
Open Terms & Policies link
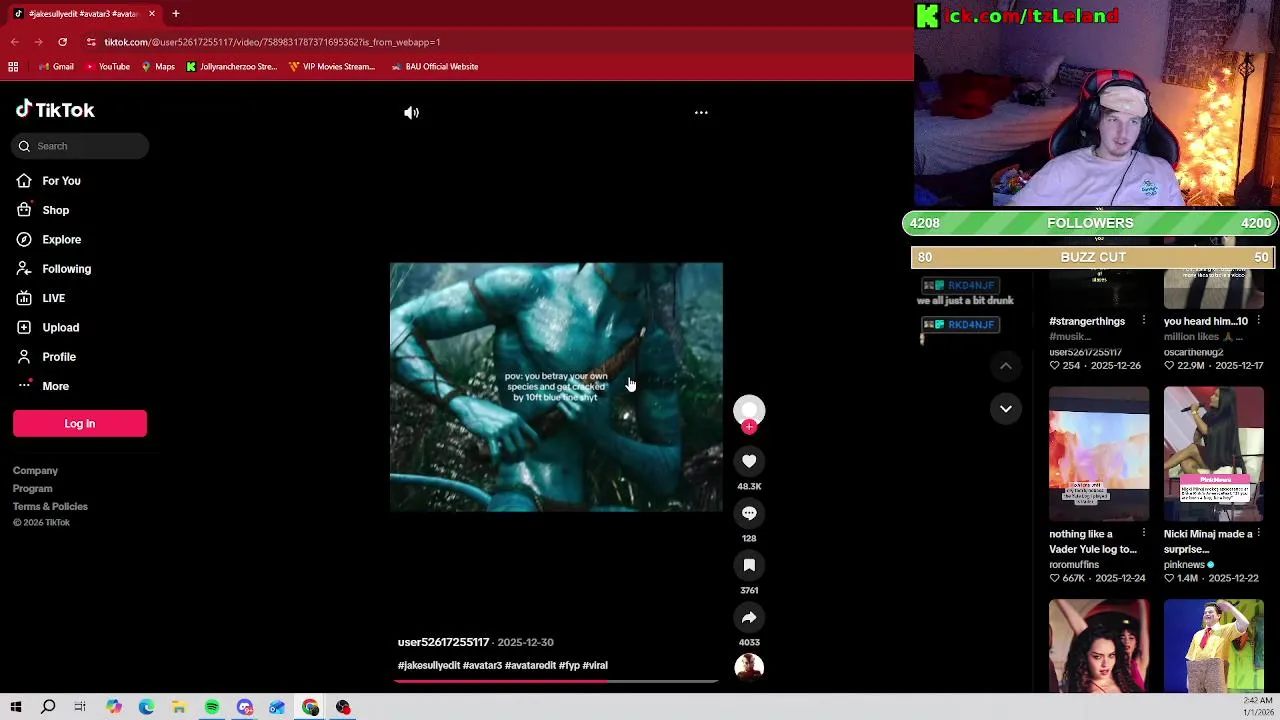(x=50, y=507)
